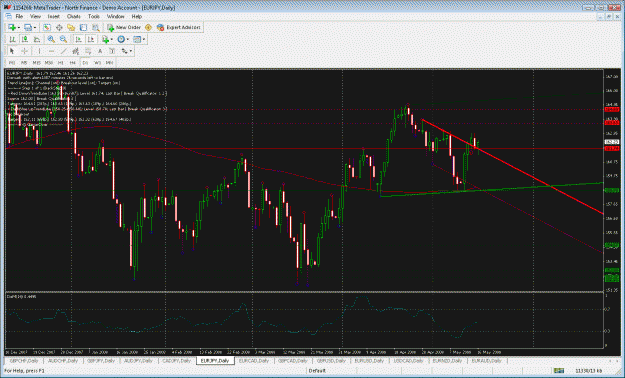
Task: Open the Navigator panel via folder-star icon
Action: point(71,27)
